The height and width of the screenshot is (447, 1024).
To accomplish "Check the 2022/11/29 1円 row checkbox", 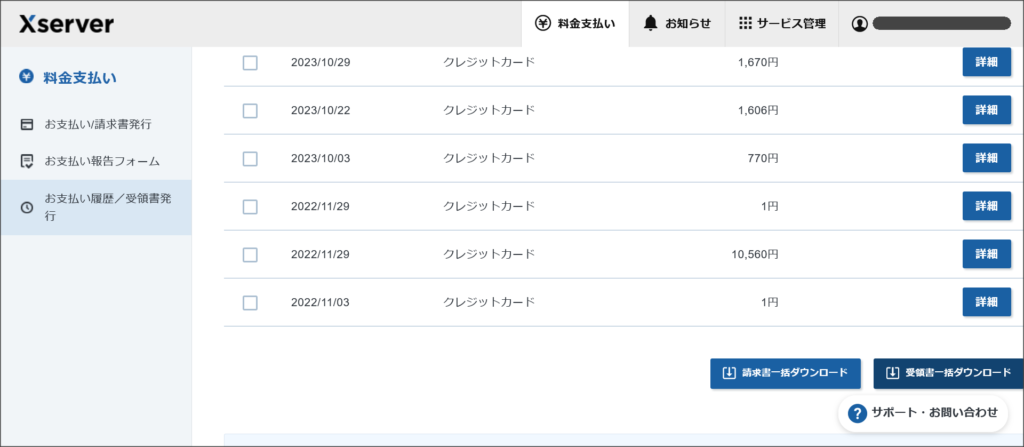I will click(x=250, y=207).
